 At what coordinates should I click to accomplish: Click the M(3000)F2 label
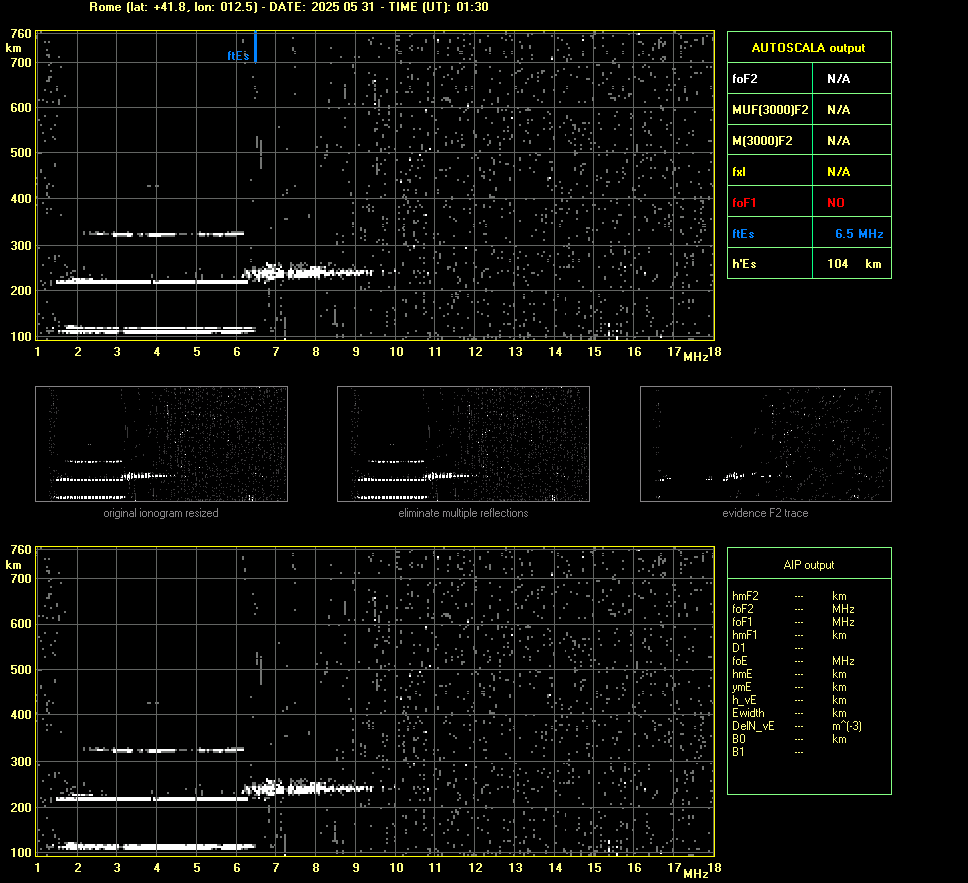point(762,141)
